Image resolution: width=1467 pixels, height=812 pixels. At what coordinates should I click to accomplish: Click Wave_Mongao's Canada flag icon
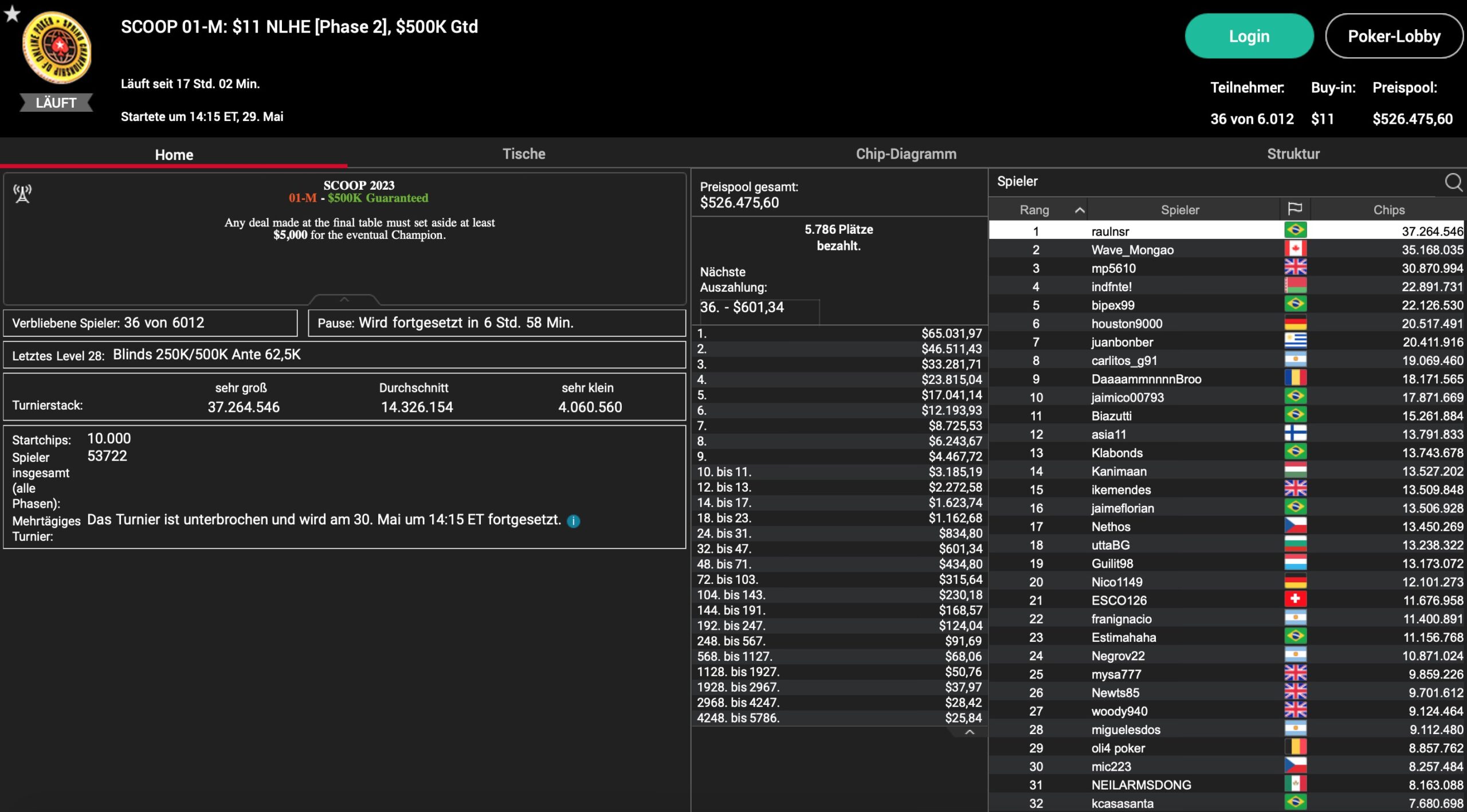click(x=1295, y=249)
